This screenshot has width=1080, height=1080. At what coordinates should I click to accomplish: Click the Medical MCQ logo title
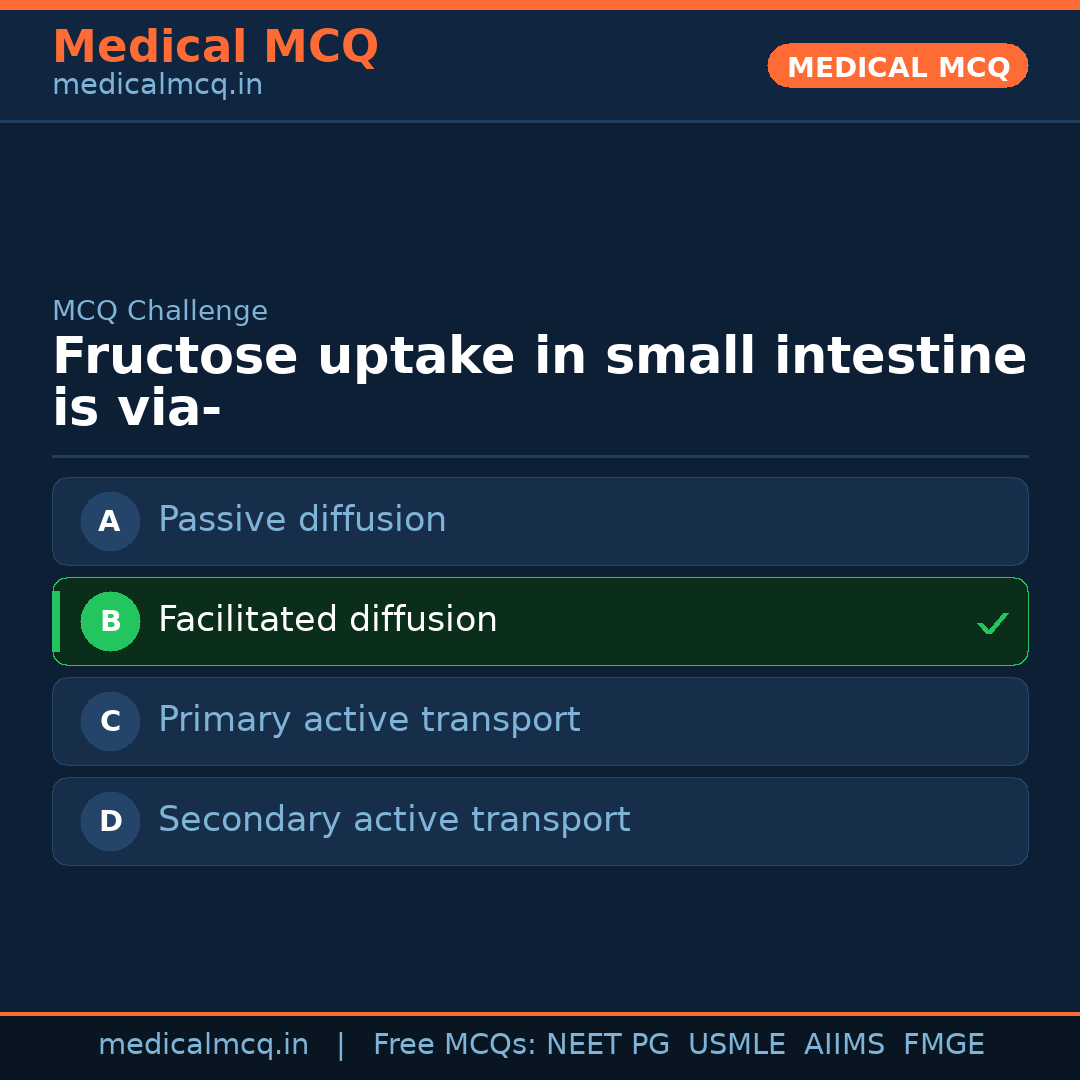215,47
